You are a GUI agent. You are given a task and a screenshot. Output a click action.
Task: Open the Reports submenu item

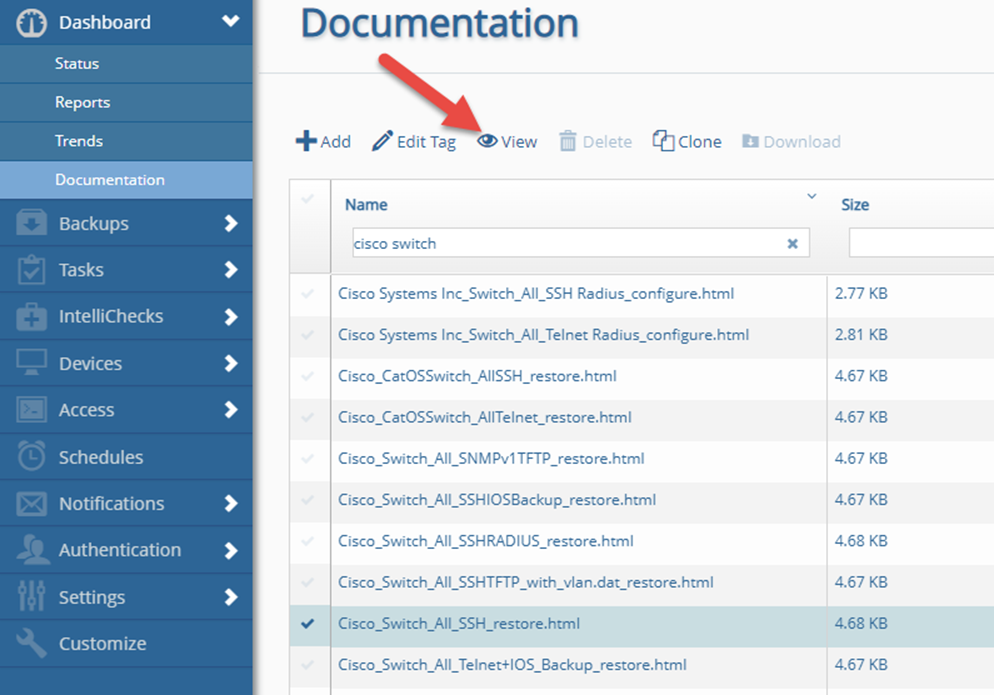pyautogui.click(x=83, y=102)
